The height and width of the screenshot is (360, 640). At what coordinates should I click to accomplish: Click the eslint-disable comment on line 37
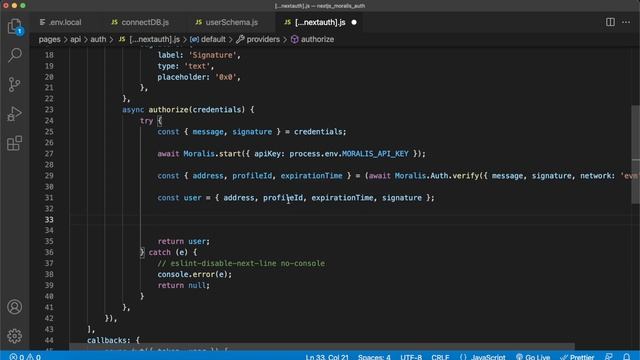[241, 264]
